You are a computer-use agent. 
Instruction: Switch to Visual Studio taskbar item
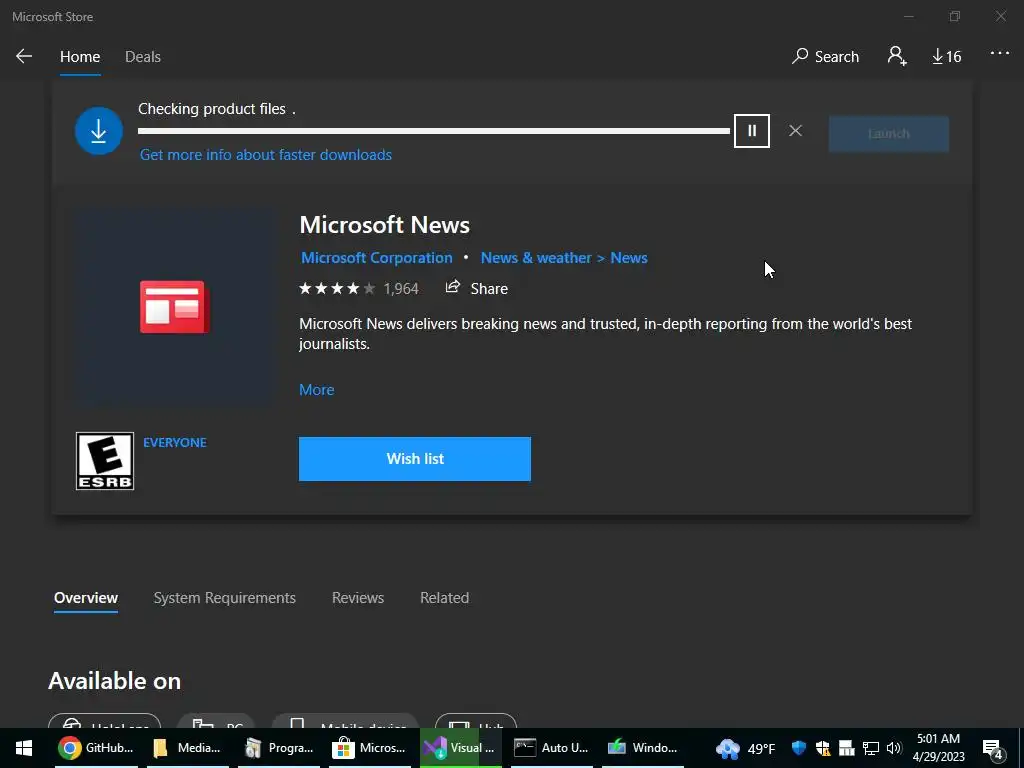point(460,748)
